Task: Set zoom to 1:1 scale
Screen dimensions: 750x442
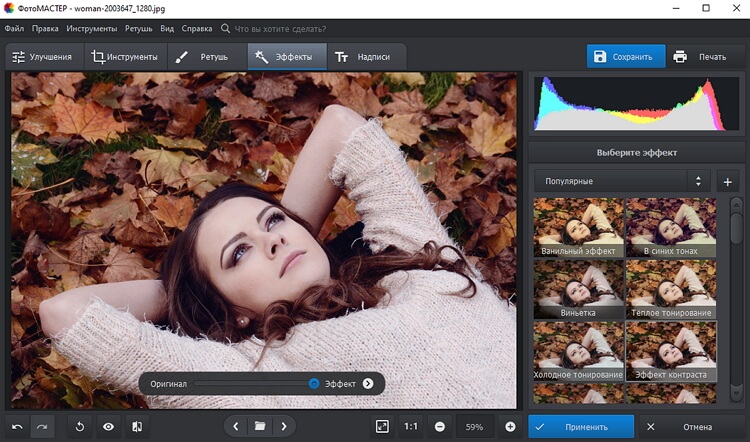Action: click(x=411, y=427)
